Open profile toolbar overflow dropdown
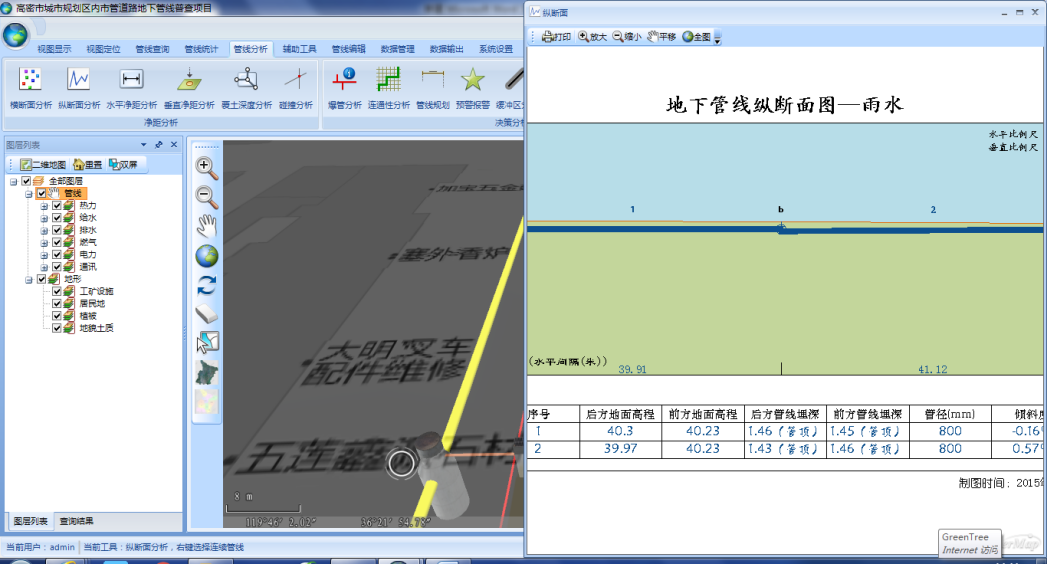This screenshot has height=564, width=1047. [x=718, y=38]
